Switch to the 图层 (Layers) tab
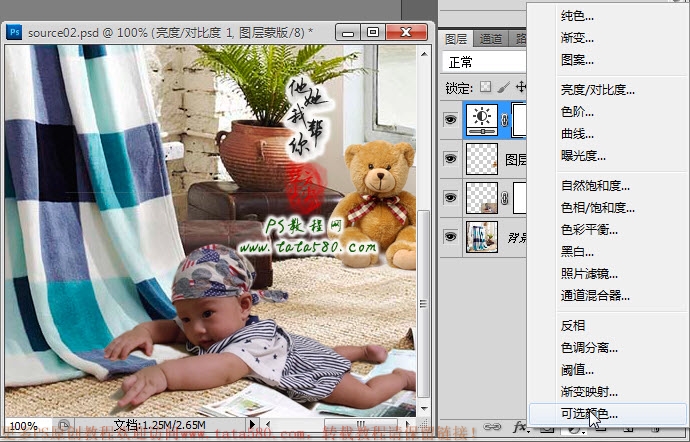Screen dimensions: 690x442 [x=456, y=39]
